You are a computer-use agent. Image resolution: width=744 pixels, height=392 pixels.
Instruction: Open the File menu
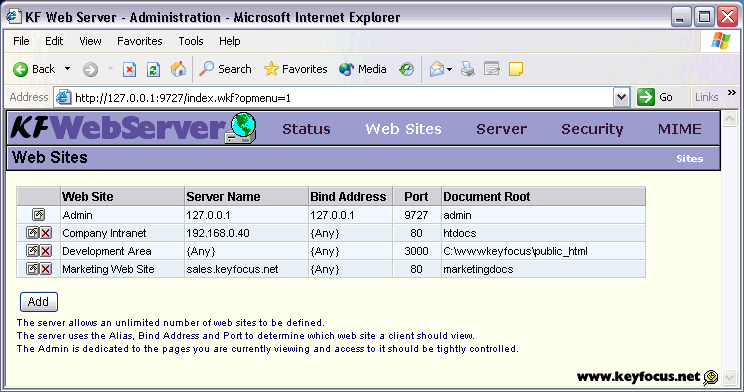coord(21,41)
